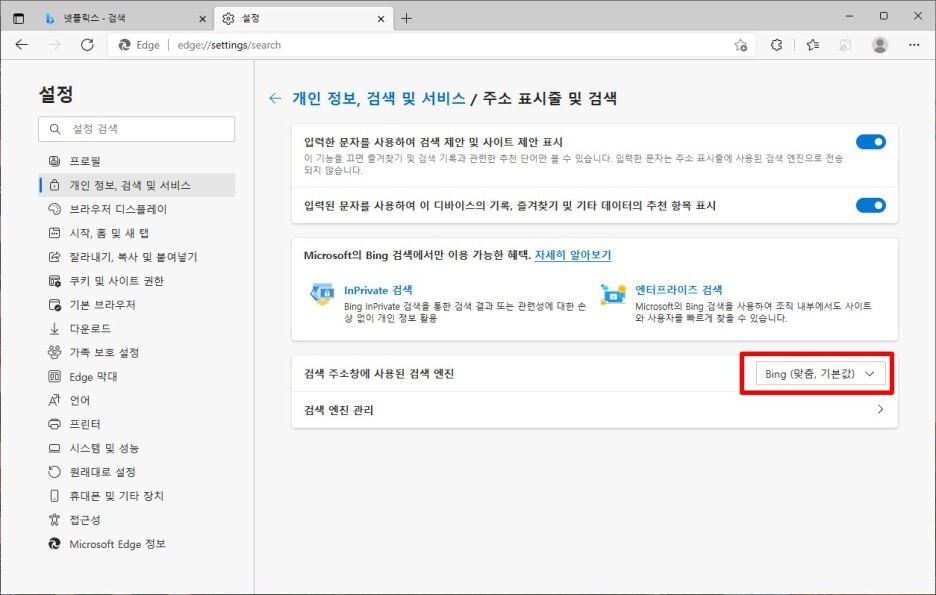Open 원래대로 설정 page
Viewport: 936px width, 595px height.
pyautogui.click(x=137, y=471)
